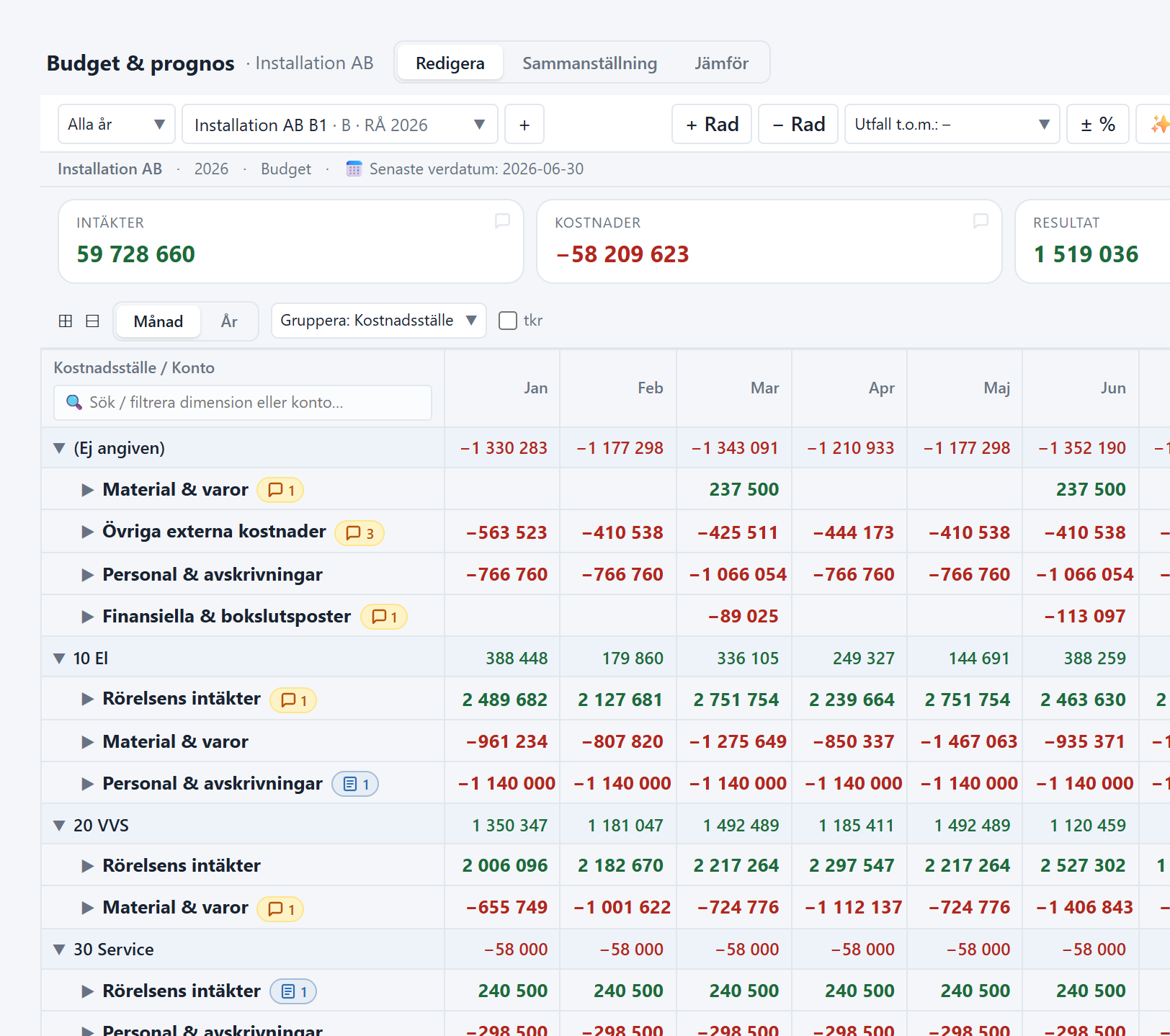Open the Utfall t.o.m. dropdown
The width and height of the screenshot is (1170, 1036).
[952, 124]
